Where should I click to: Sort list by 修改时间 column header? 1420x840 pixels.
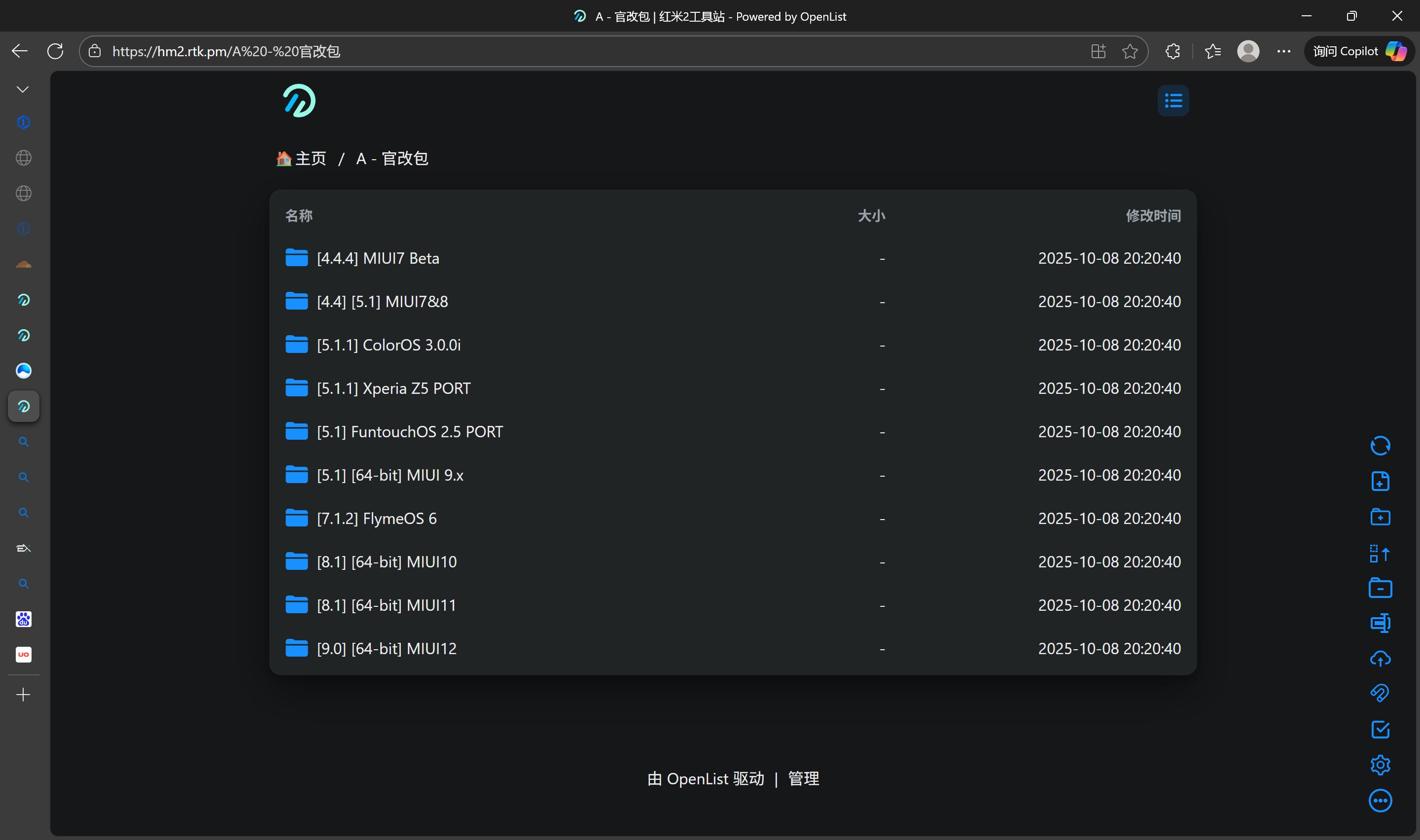(1153, 215)
